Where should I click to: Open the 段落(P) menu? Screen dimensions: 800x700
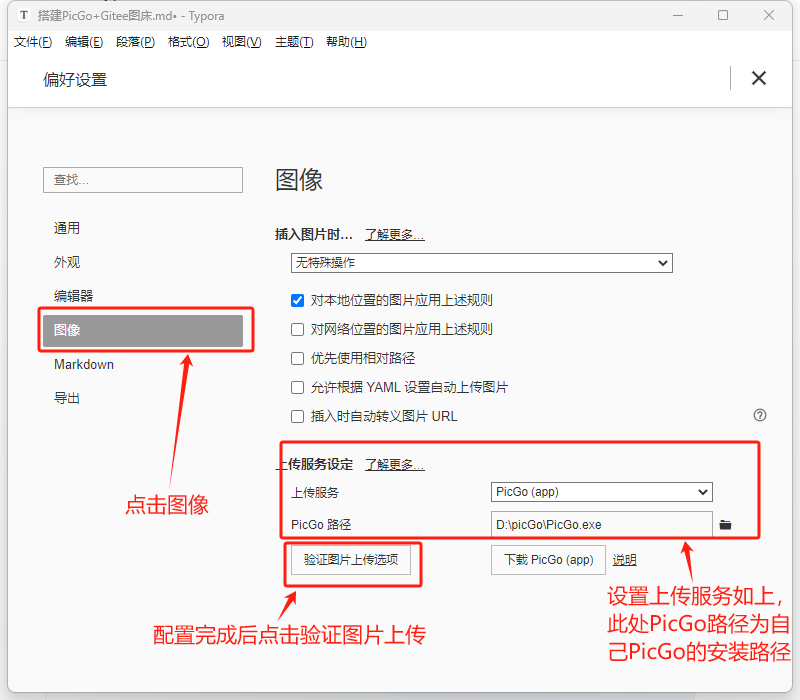pyautogui.click(x=135, y=42)
